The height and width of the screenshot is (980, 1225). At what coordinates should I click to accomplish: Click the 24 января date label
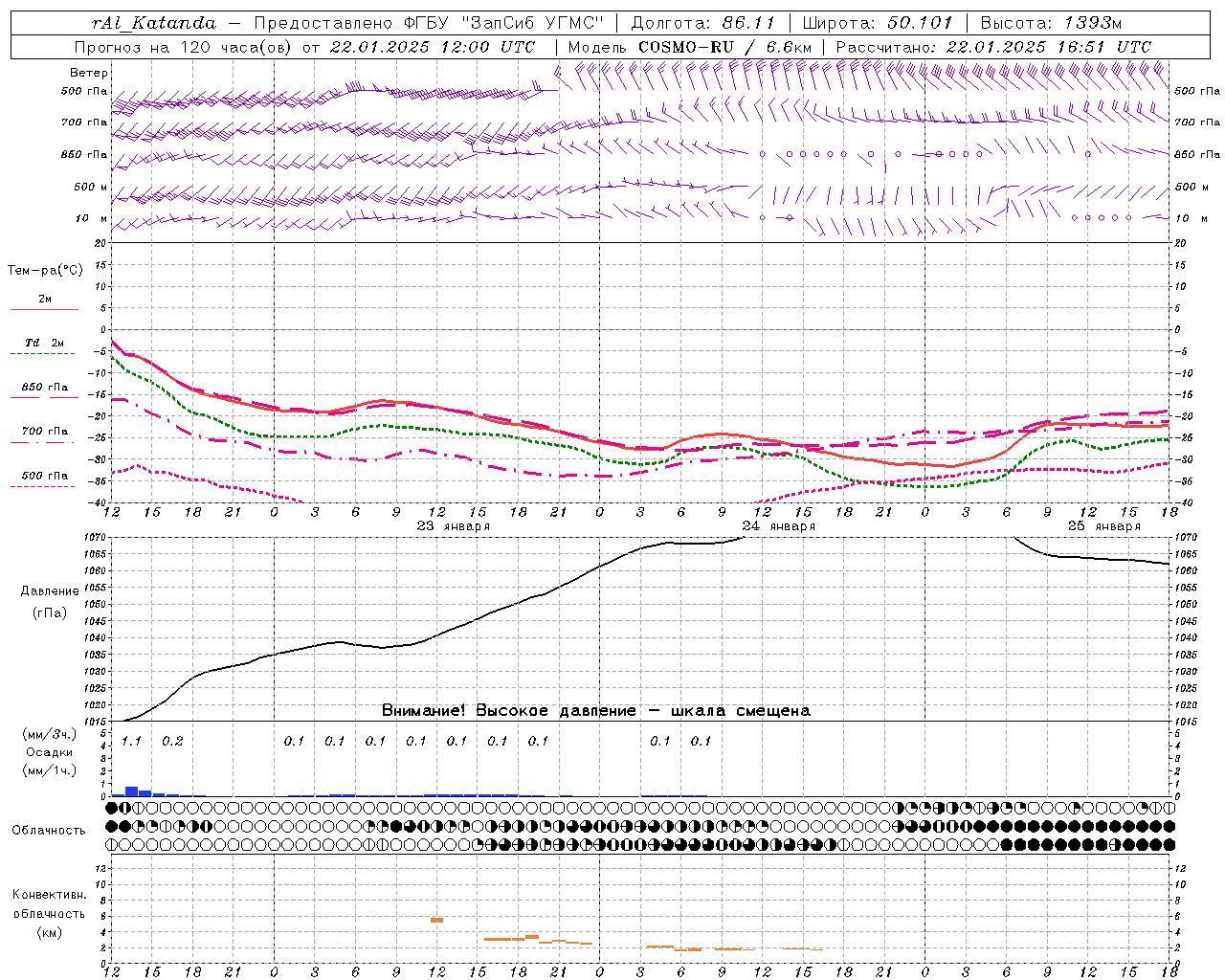point(778,526)
